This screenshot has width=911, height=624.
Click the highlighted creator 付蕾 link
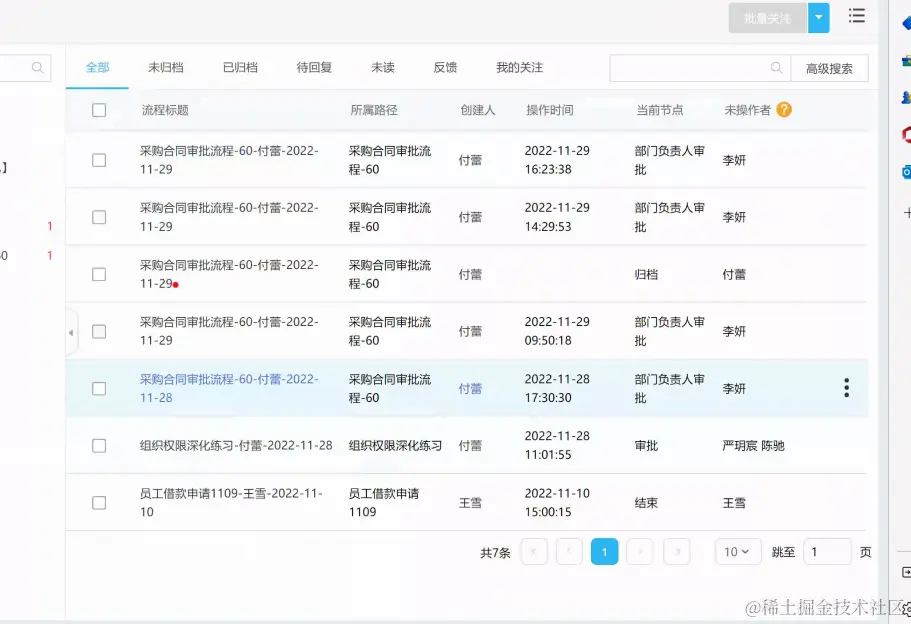[x=470, y=388]
